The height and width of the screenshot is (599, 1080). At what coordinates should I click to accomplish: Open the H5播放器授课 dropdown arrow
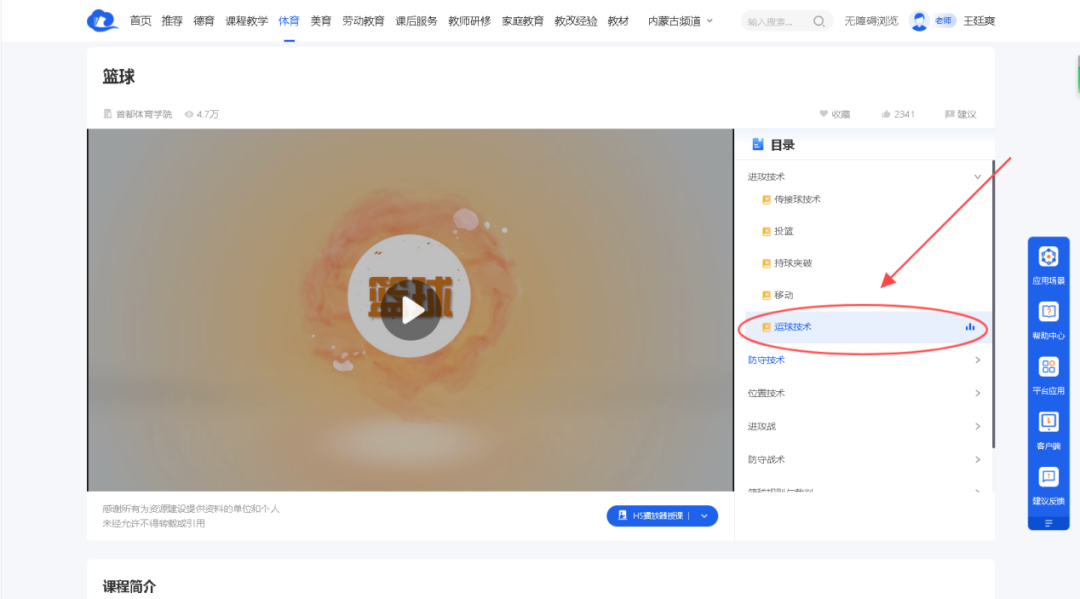[x=704, y=516]
